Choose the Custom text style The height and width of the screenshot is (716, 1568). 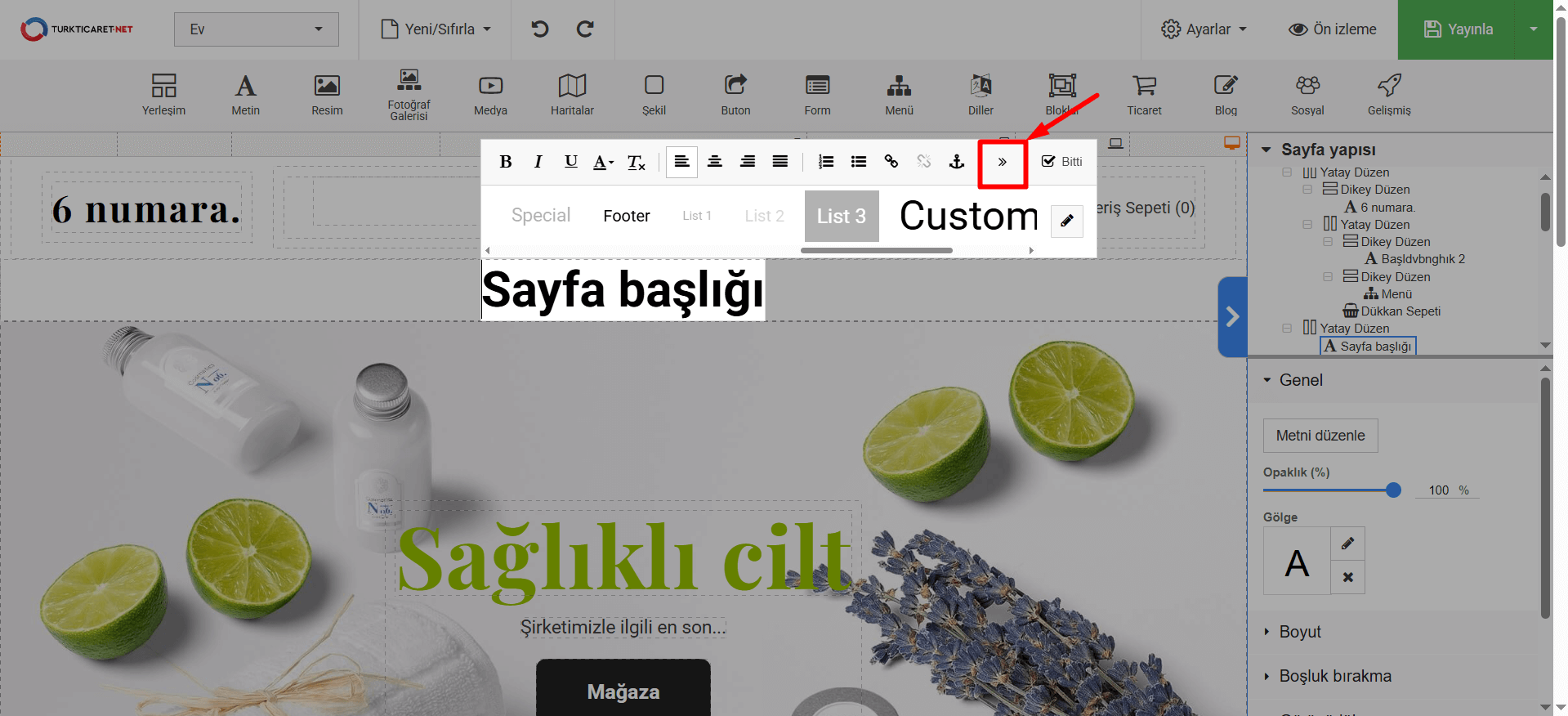tap(968, 216)
